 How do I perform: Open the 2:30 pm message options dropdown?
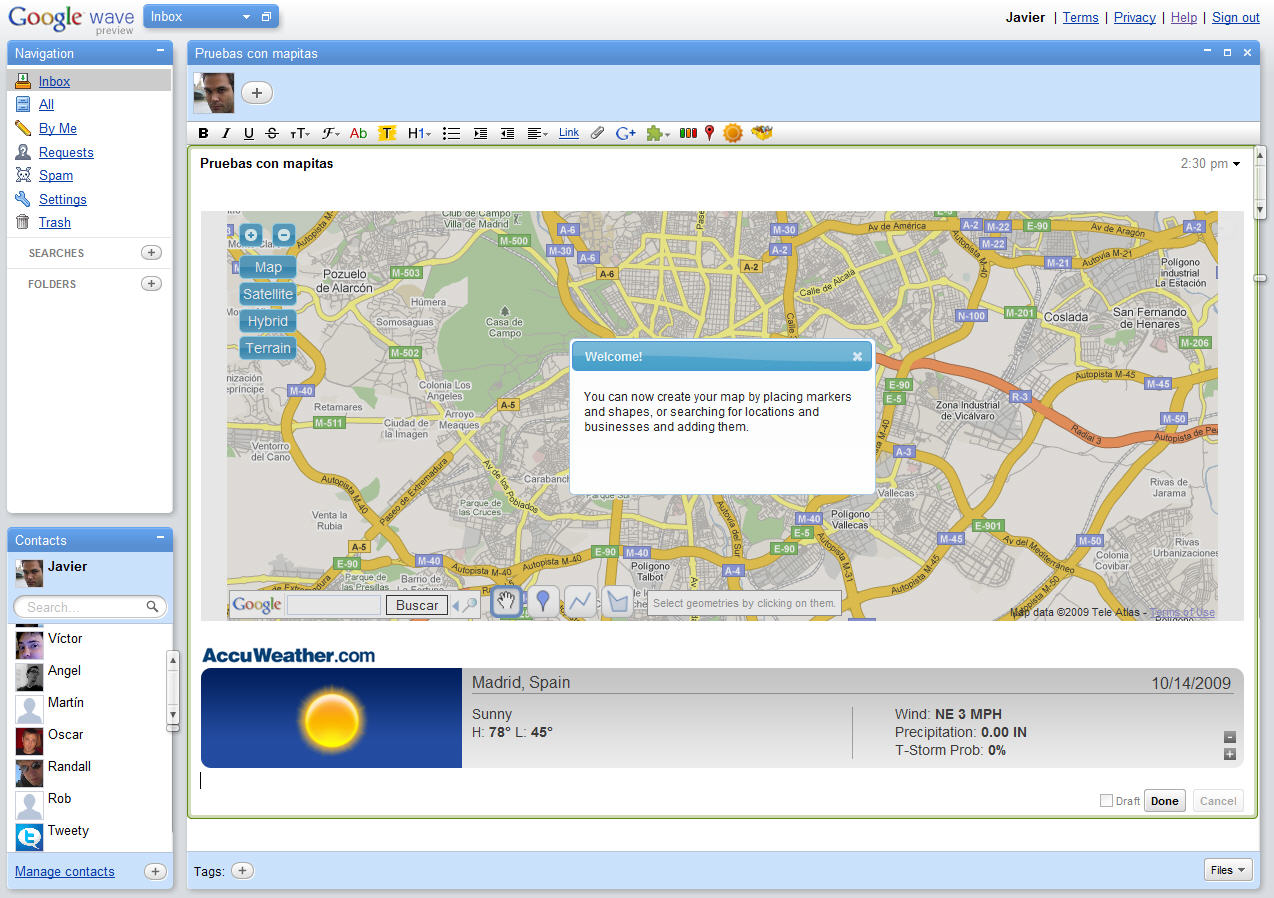(x=1236, y=164)
